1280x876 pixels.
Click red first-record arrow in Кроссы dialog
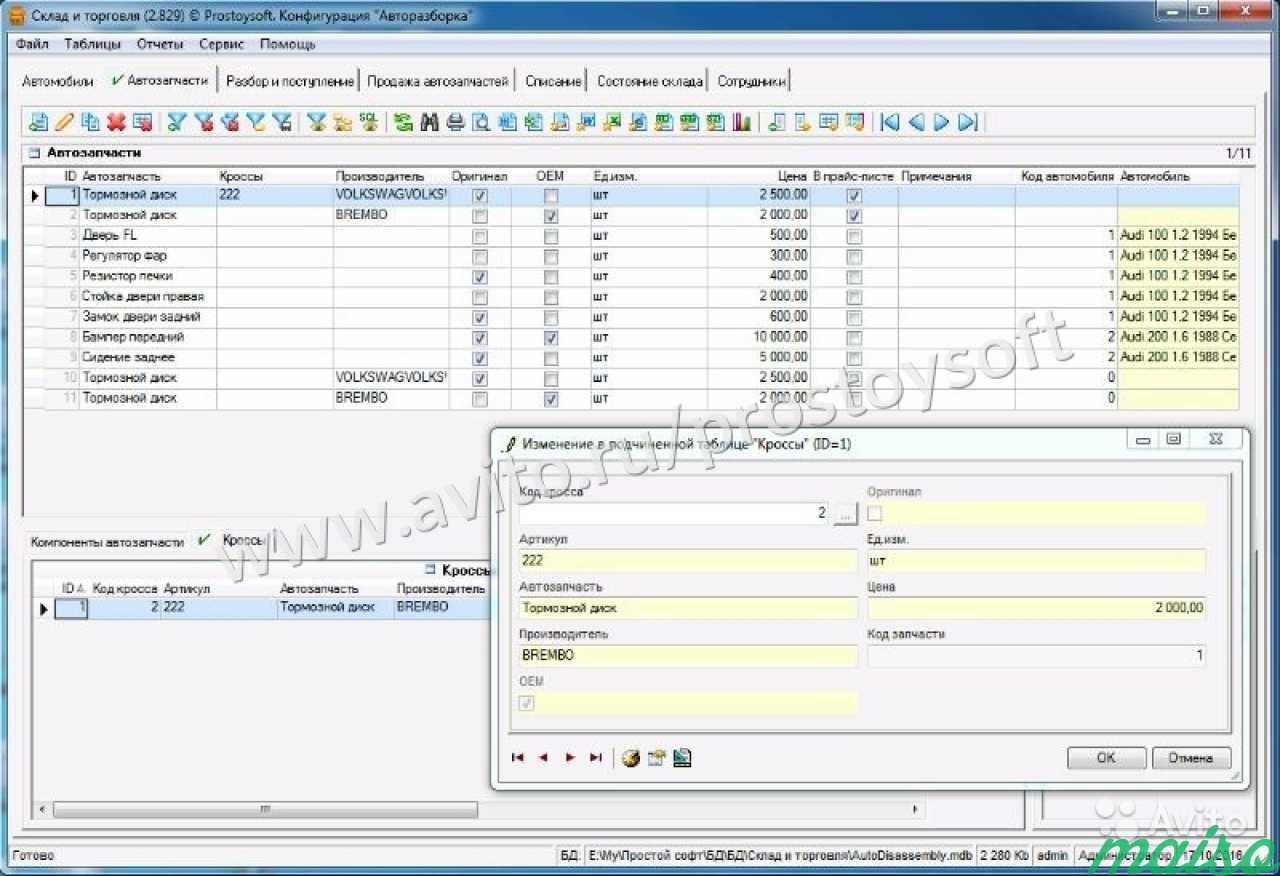pyautogui.click(x=518, y=758)
